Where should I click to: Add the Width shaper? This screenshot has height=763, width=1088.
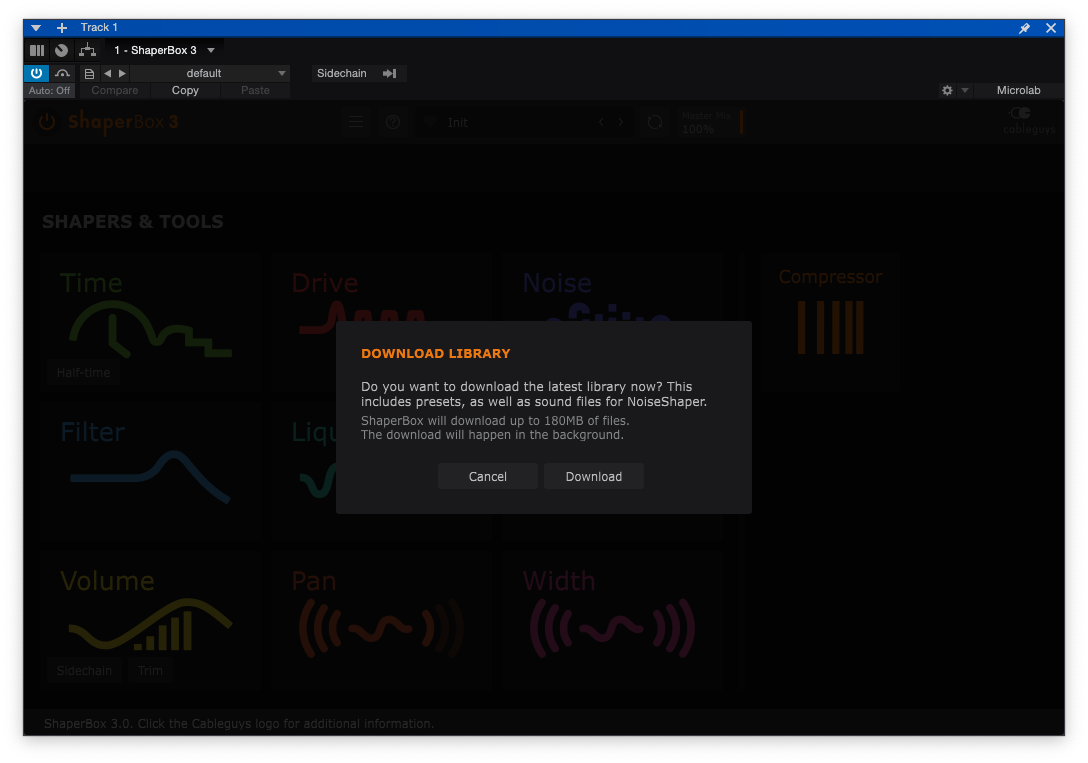pyautogui.click(x=612, y=620)
